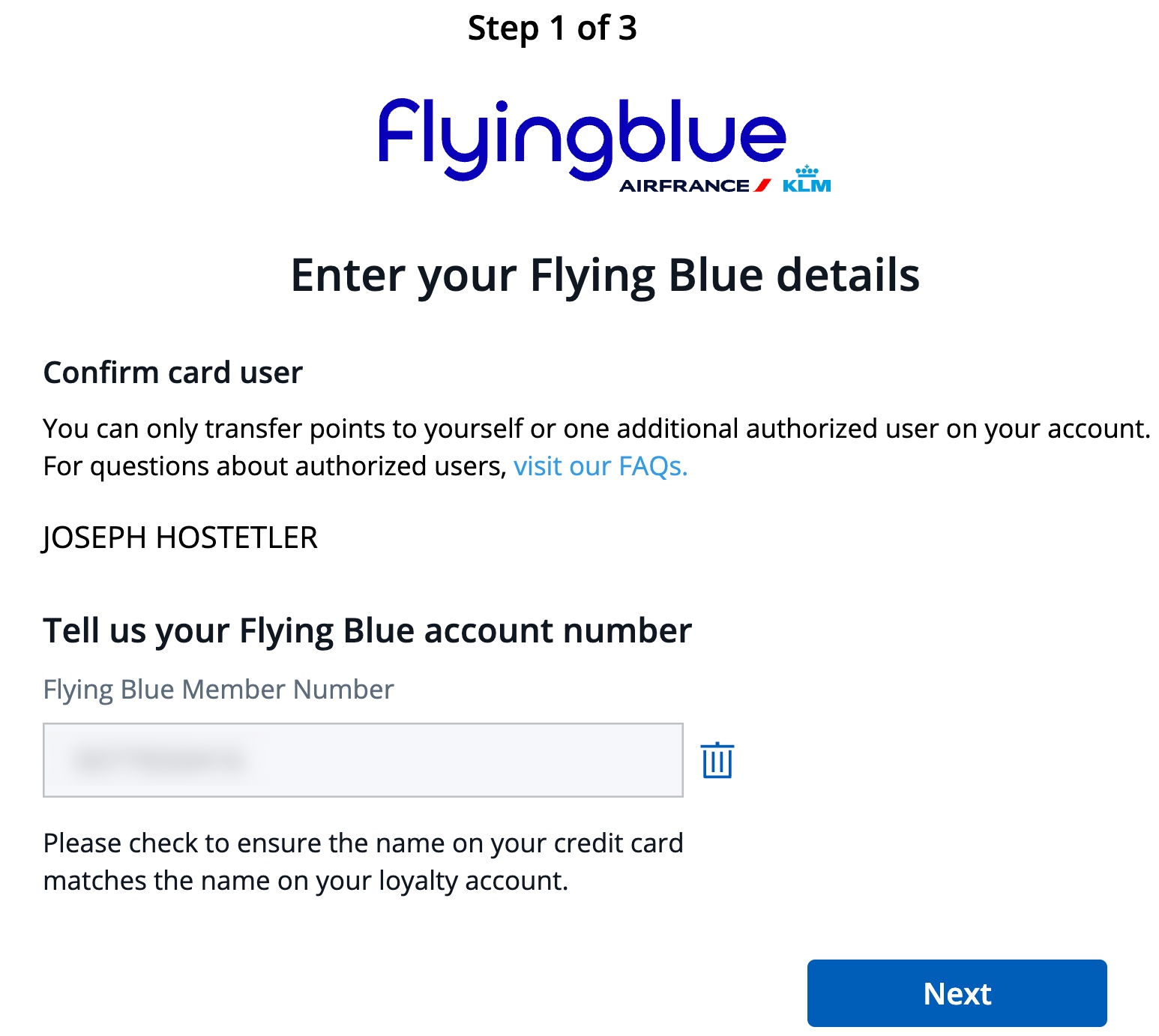
Task: Click the KLM wordmark in light blue
Action: tap(805, 184)
